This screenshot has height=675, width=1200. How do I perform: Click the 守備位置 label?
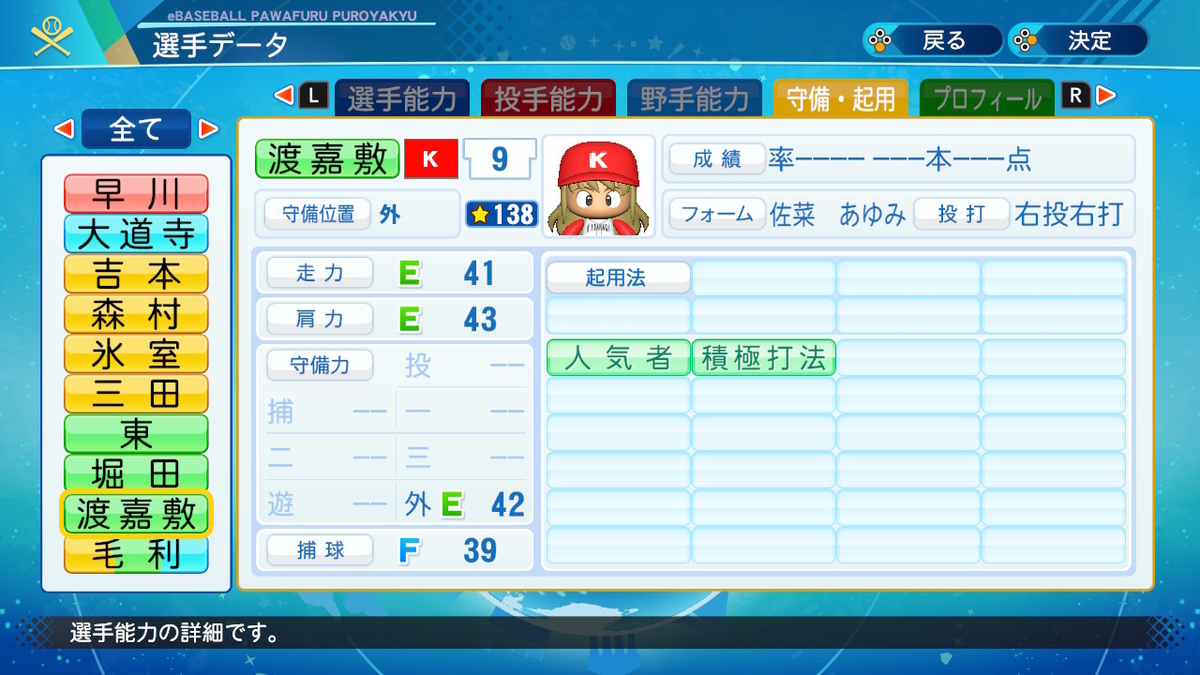(x=316, y=213)
